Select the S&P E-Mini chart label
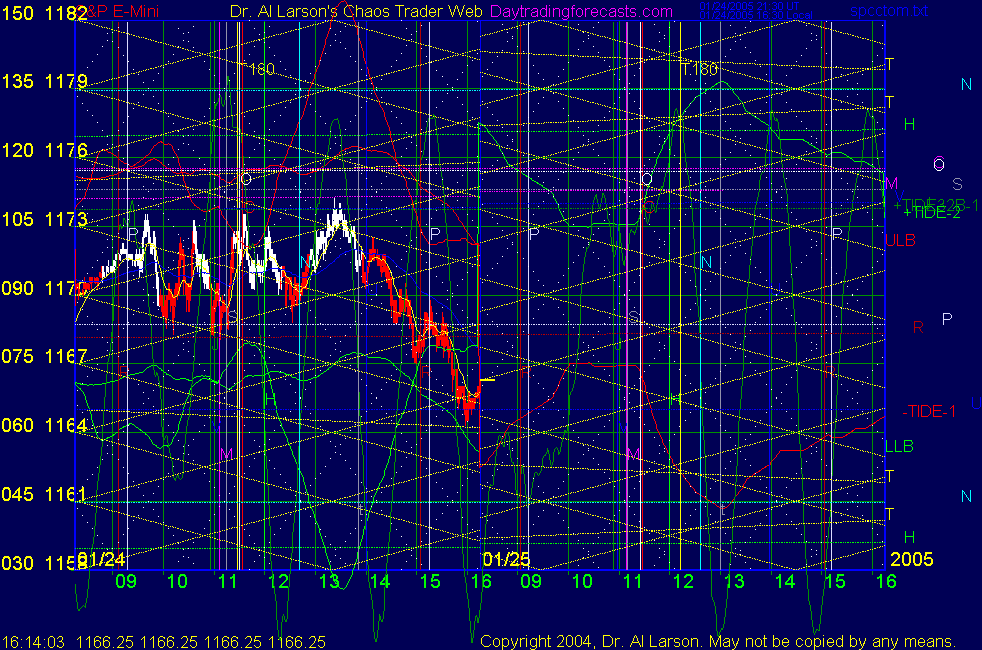Image resolution: width=982 pixels, height=650 pixels. point(119,11)
